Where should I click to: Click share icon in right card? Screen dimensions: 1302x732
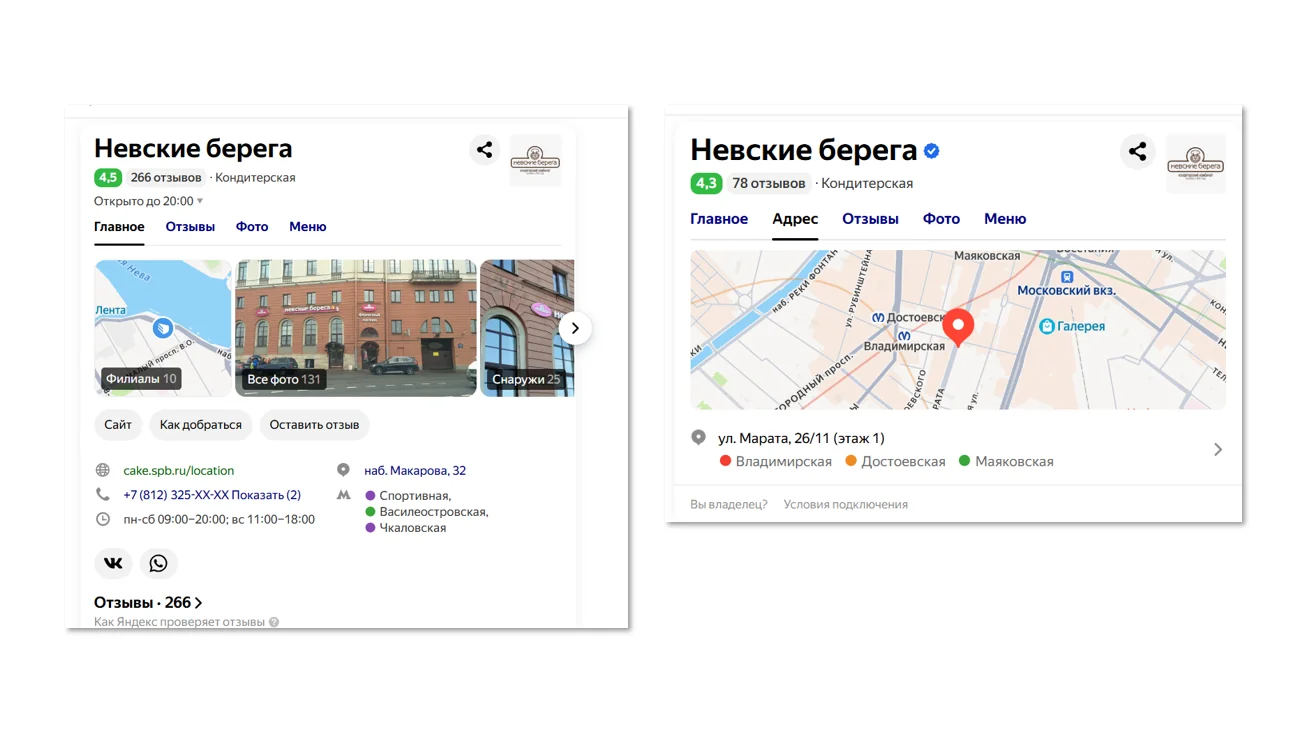(x=1137, y=152)
